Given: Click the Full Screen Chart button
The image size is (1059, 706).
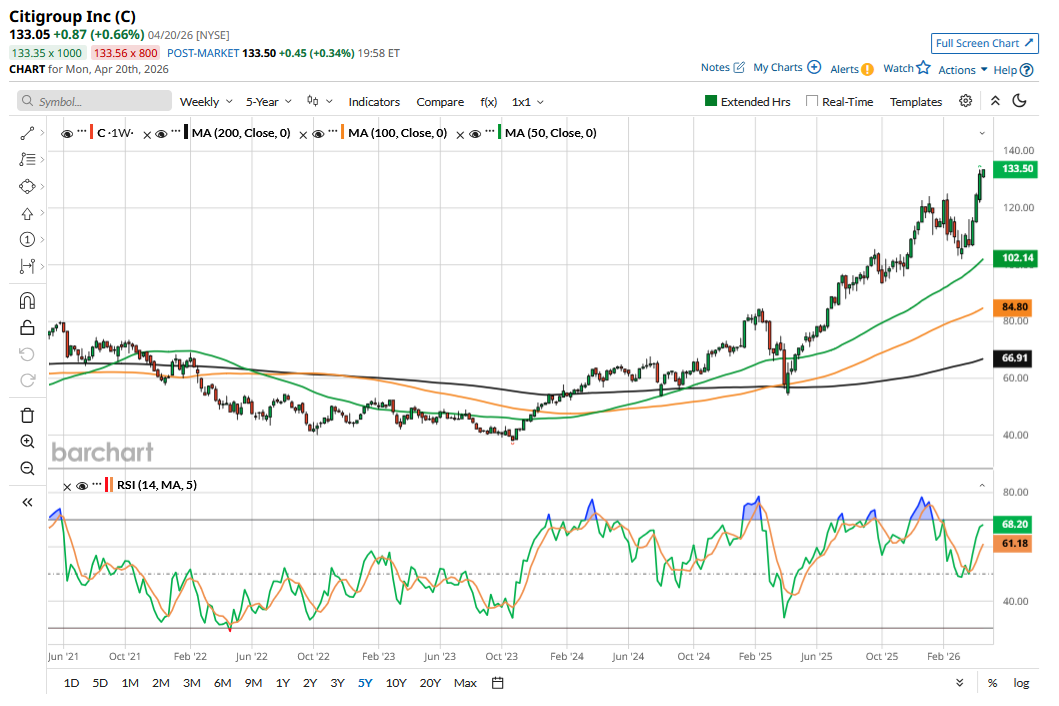Looking at the screenshot, I should coord(984,43).
